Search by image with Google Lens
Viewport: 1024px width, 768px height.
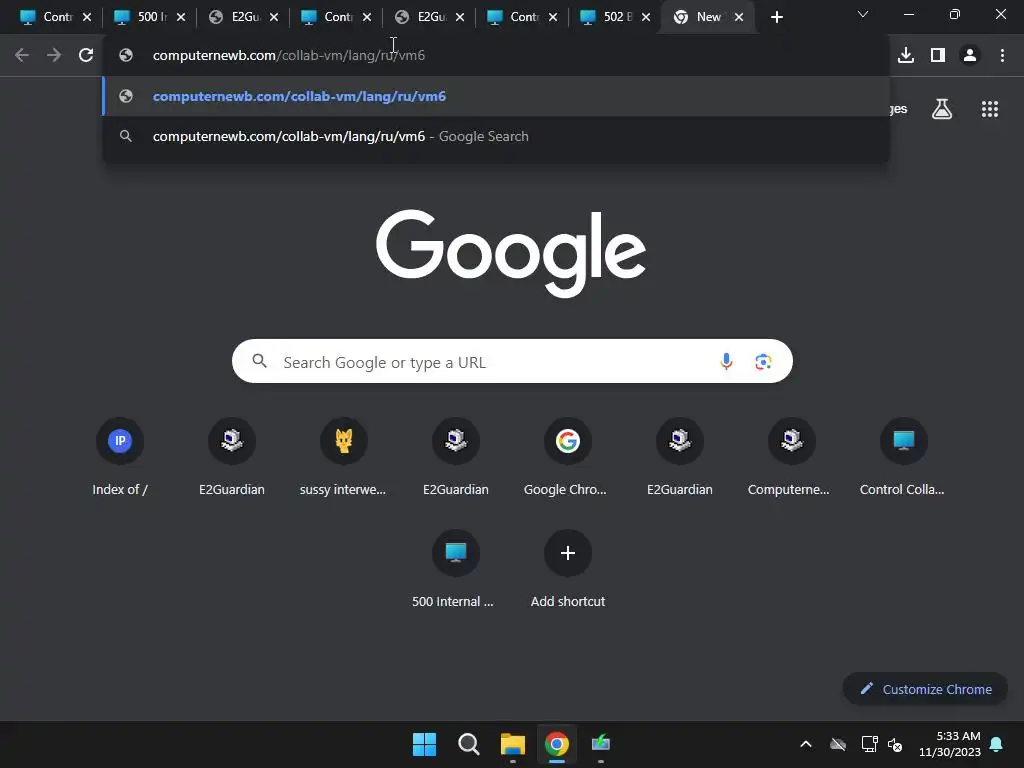click(x=763, y=361)
